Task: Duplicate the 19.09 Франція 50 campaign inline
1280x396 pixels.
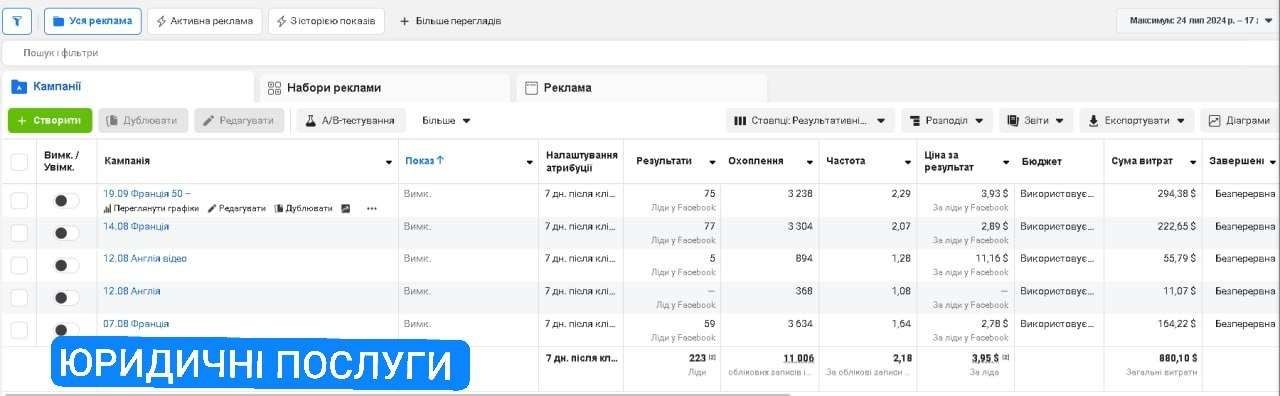Action: coord(303,209)
